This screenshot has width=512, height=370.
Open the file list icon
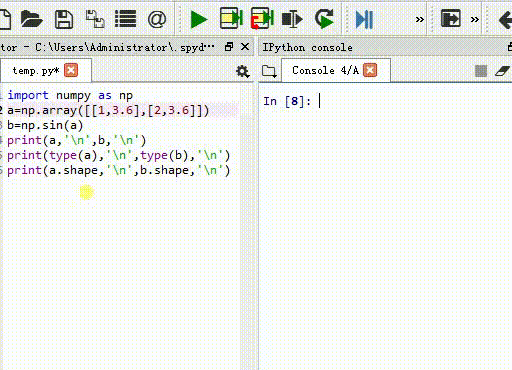click(125, 19)
